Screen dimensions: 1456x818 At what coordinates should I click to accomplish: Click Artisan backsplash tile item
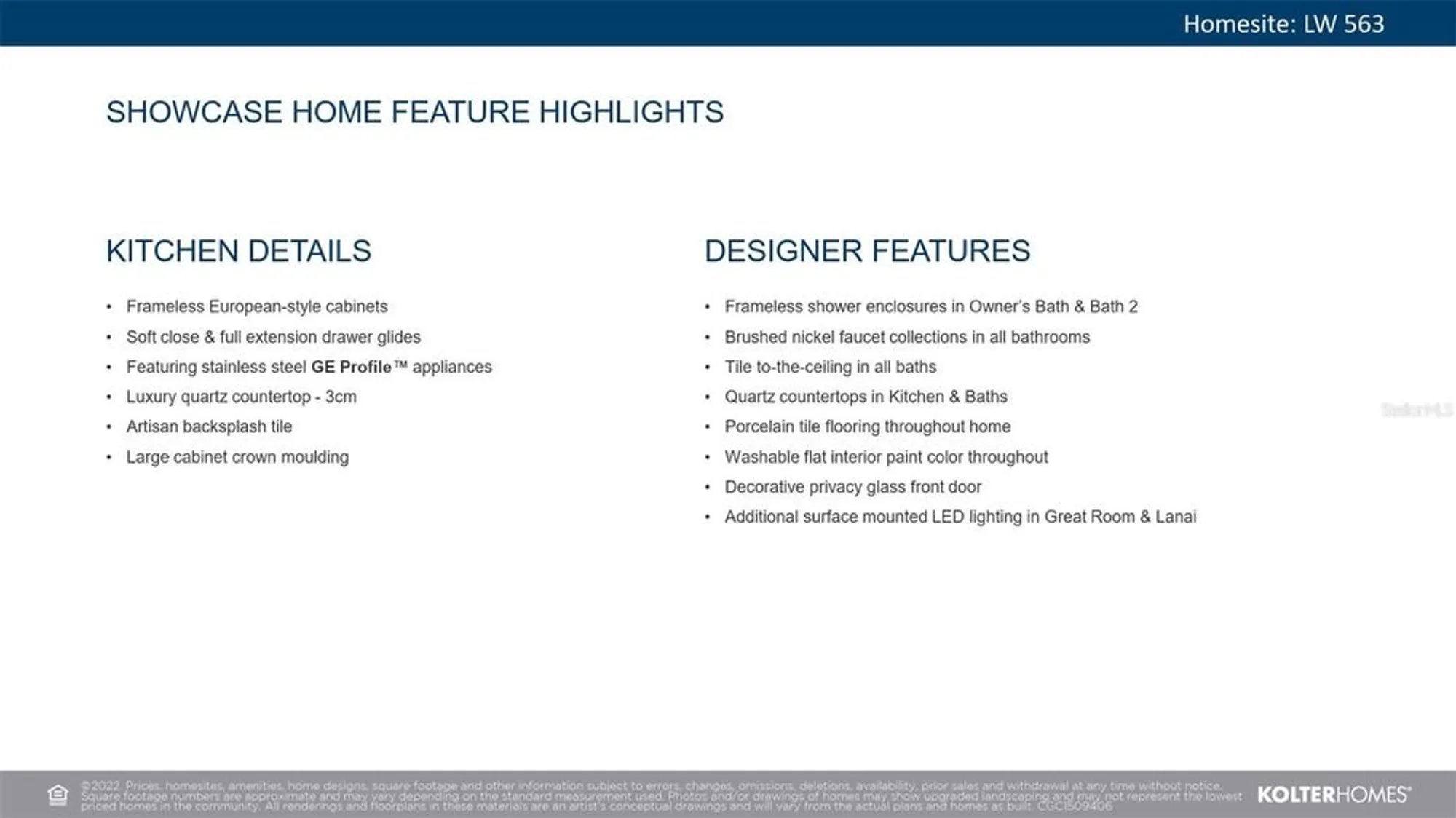209,426
